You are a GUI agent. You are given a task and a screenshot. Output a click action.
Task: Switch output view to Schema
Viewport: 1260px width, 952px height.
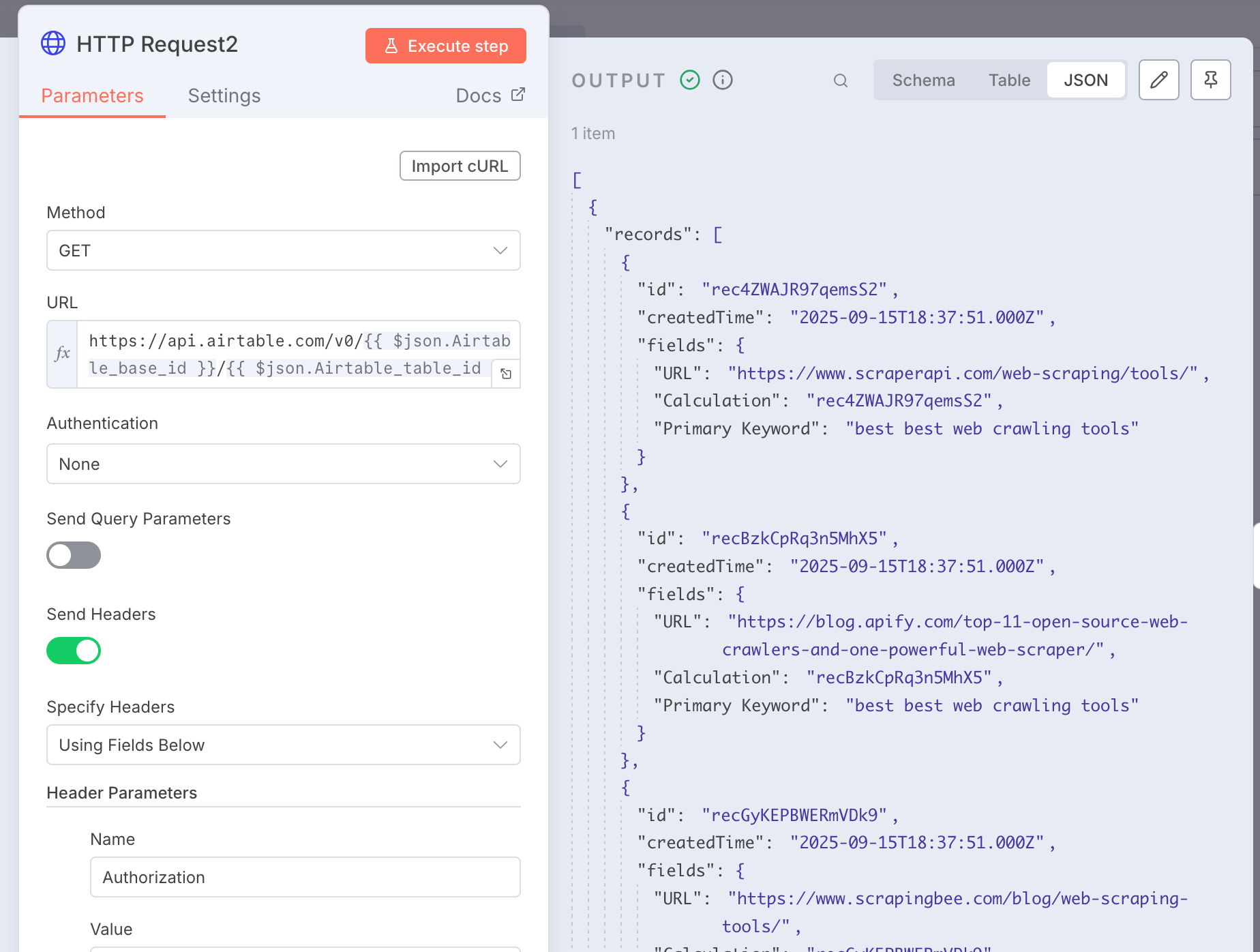point(923,80)
